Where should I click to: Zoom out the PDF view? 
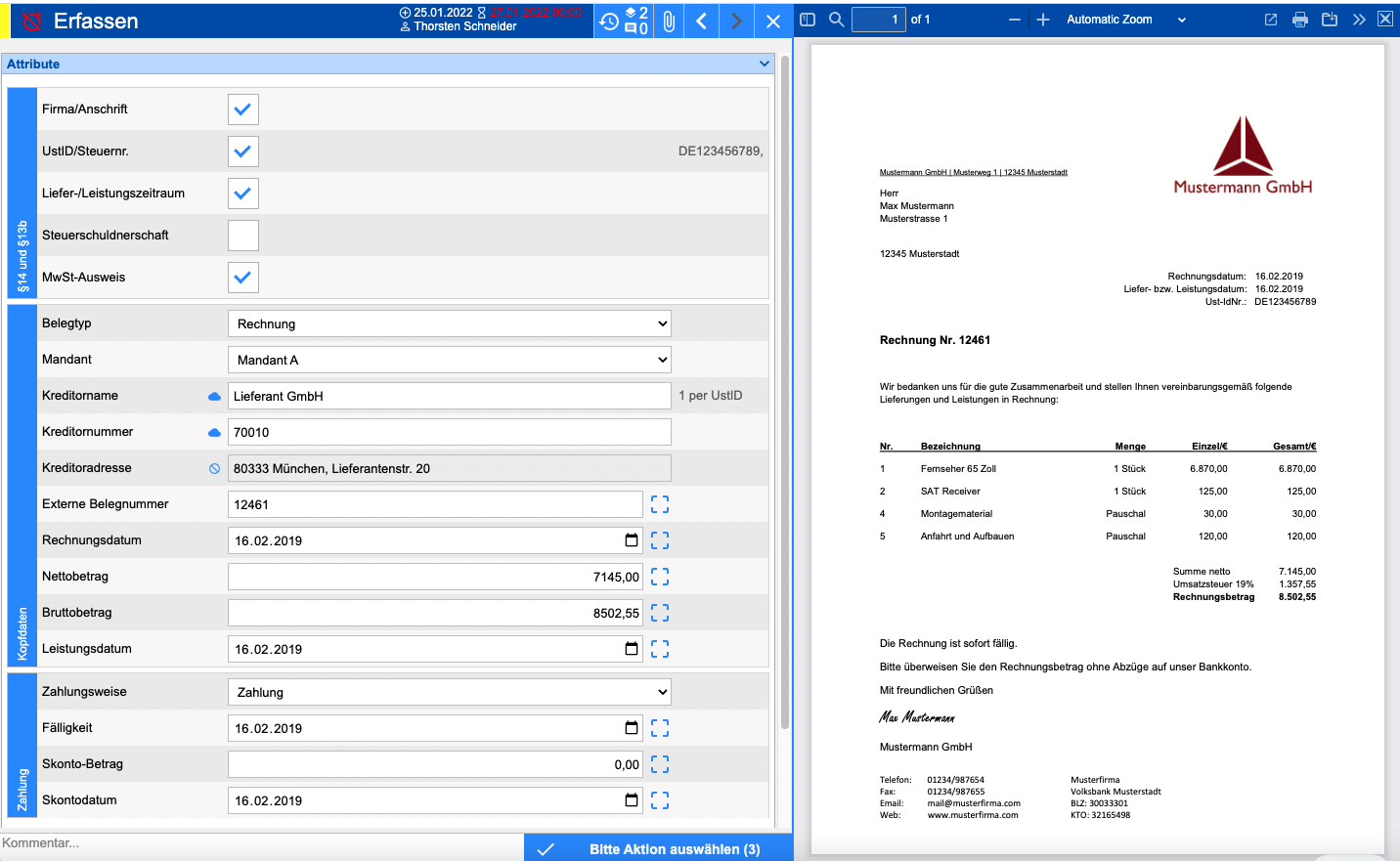(1014, 20)
